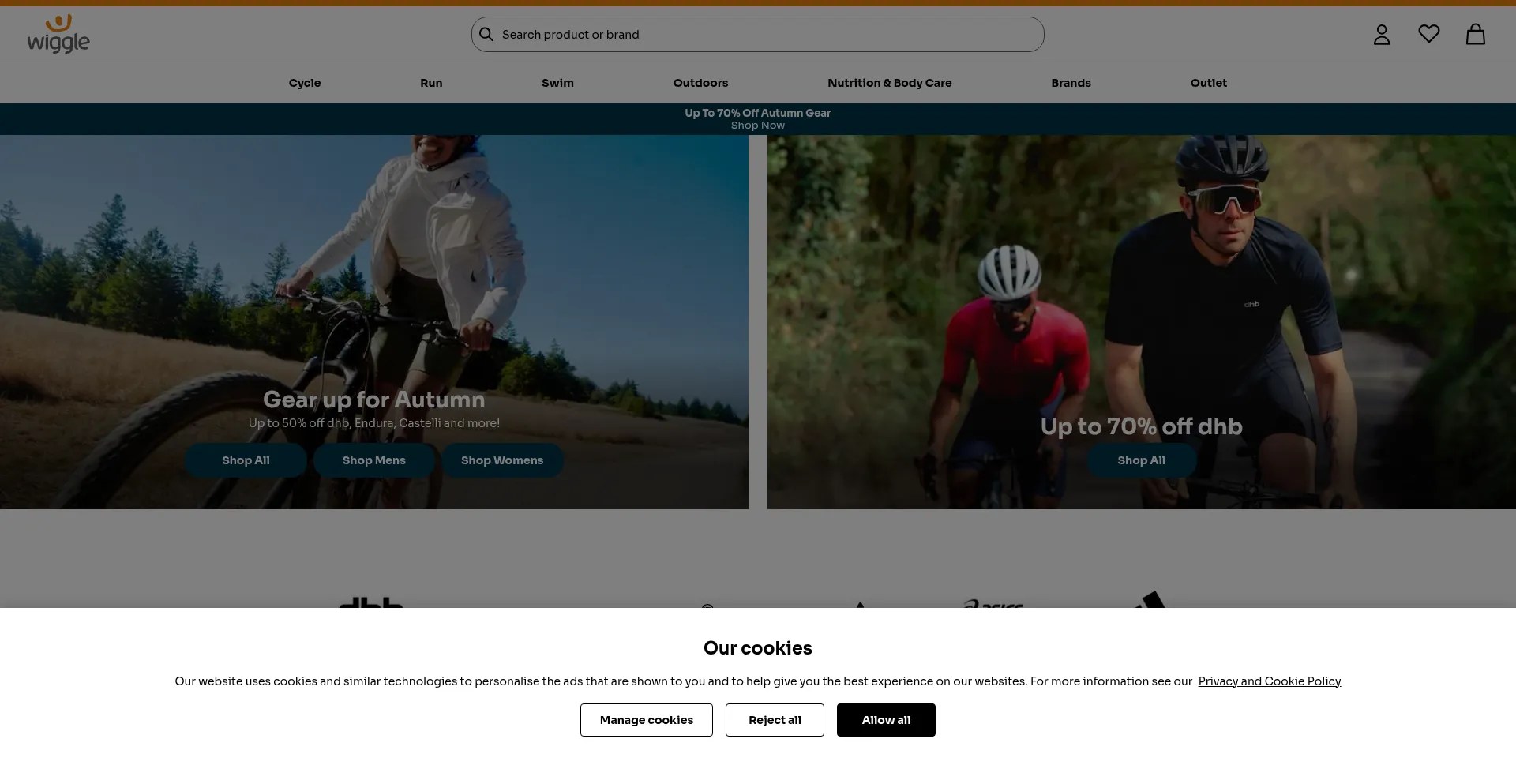
Task: Click Shop Womens button
Action: (x=502, y=460)
